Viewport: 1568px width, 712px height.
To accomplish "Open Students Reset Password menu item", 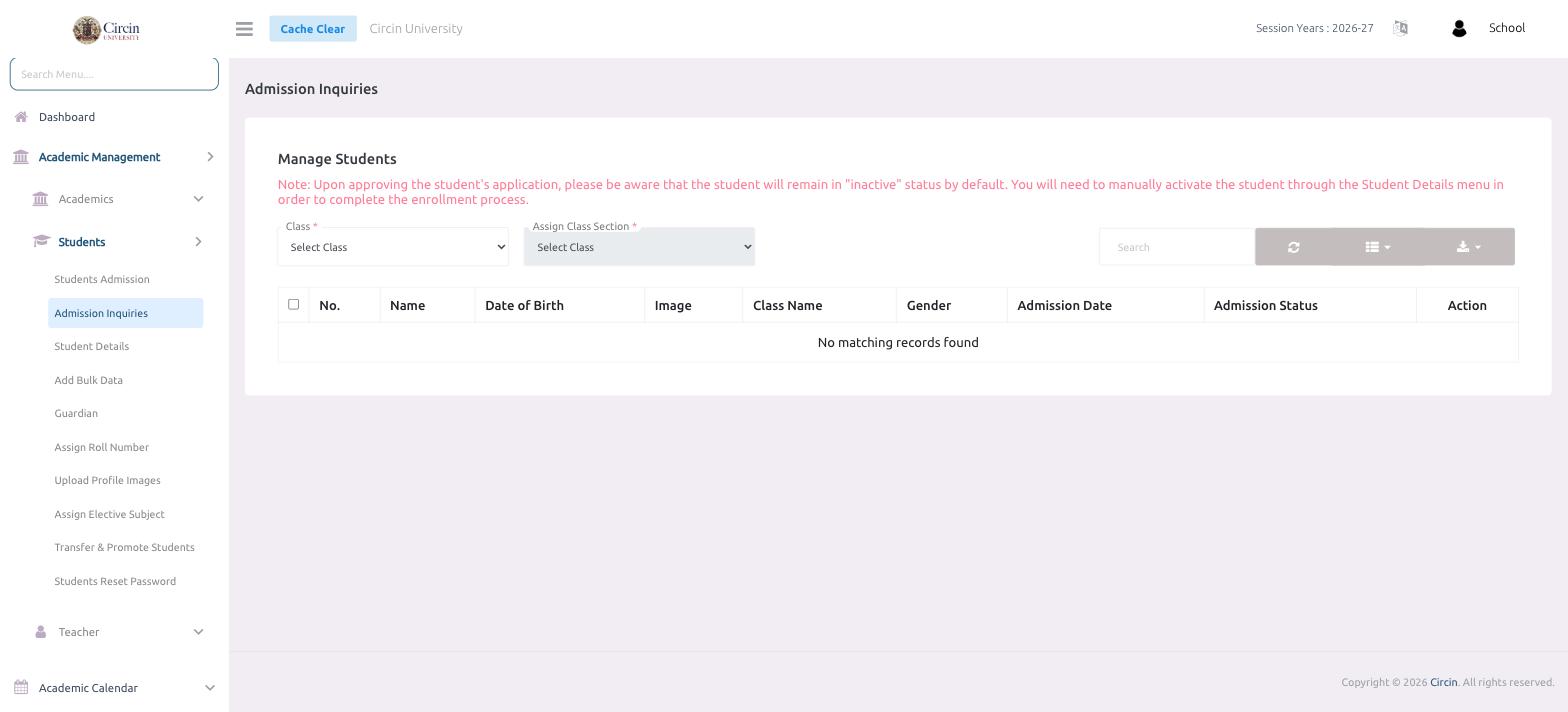I will (115, 581).
